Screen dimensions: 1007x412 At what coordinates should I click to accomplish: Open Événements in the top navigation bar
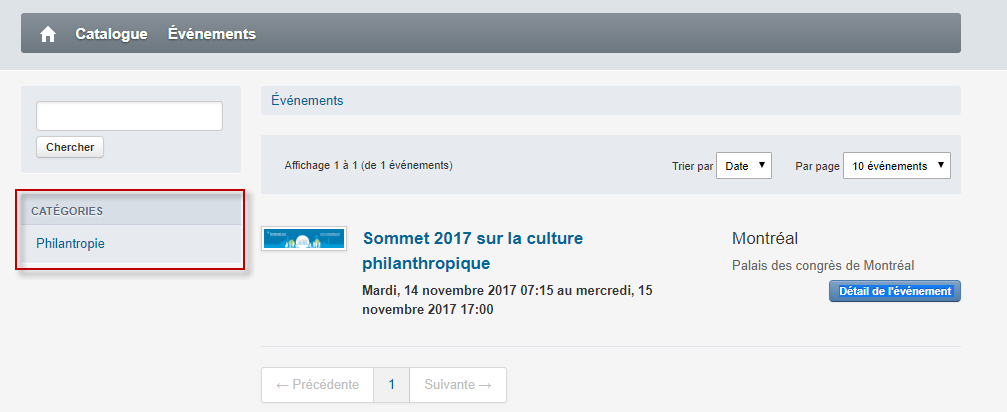[212, 34]
